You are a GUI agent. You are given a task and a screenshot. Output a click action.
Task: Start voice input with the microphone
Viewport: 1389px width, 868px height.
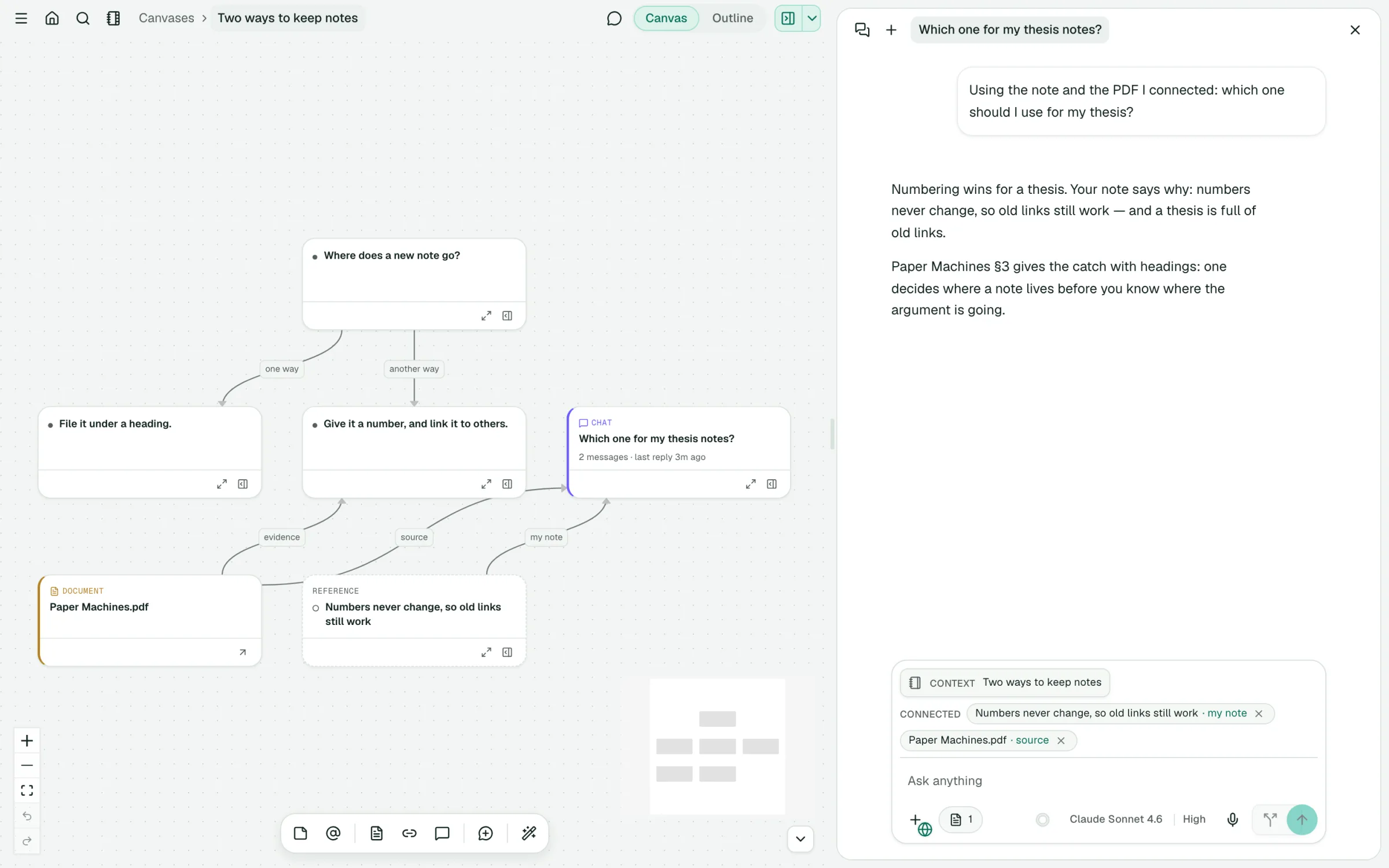(1233, 819)
